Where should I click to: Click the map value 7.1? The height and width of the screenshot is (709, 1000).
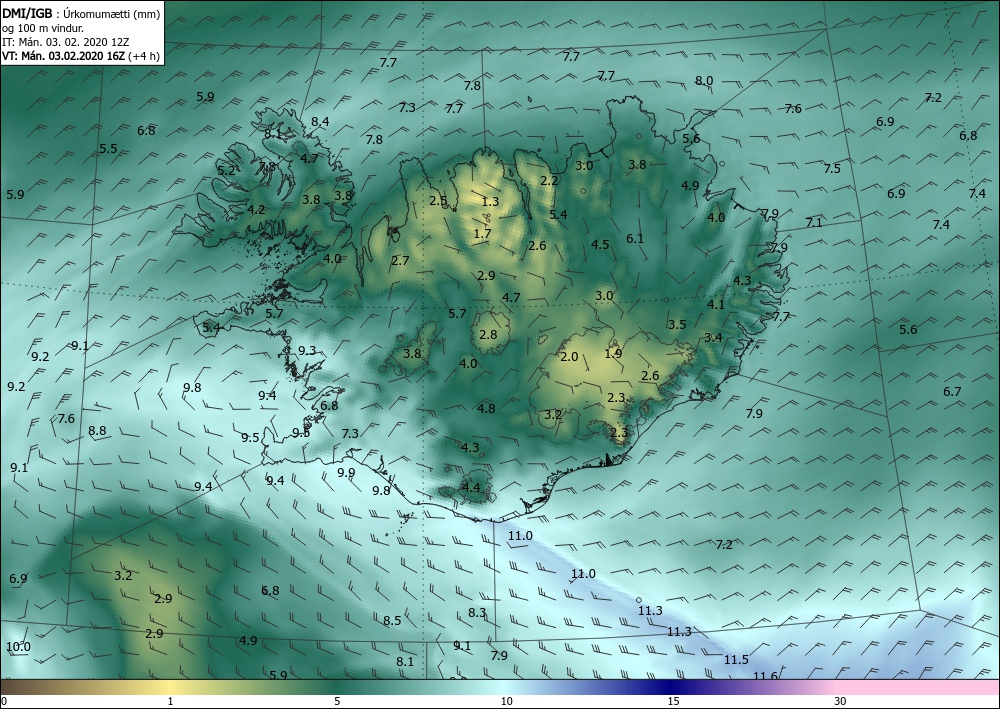coord(814,223)
